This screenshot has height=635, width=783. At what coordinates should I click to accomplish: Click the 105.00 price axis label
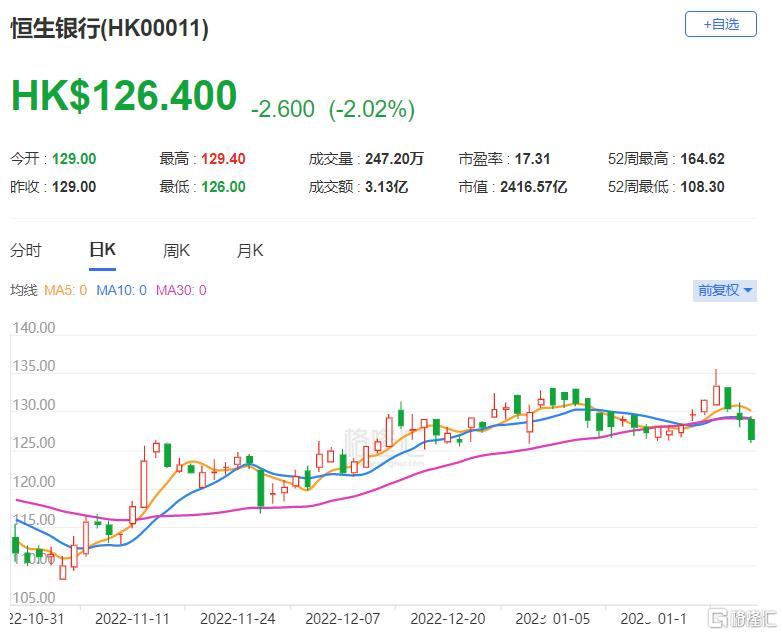33,598
